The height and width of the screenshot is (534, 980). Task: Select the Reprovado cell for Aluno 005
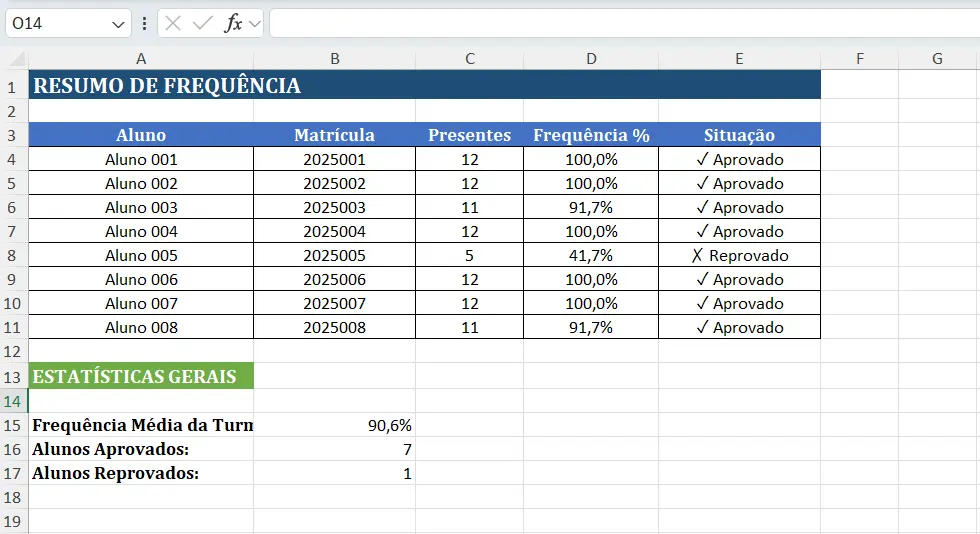pos(739,255)
